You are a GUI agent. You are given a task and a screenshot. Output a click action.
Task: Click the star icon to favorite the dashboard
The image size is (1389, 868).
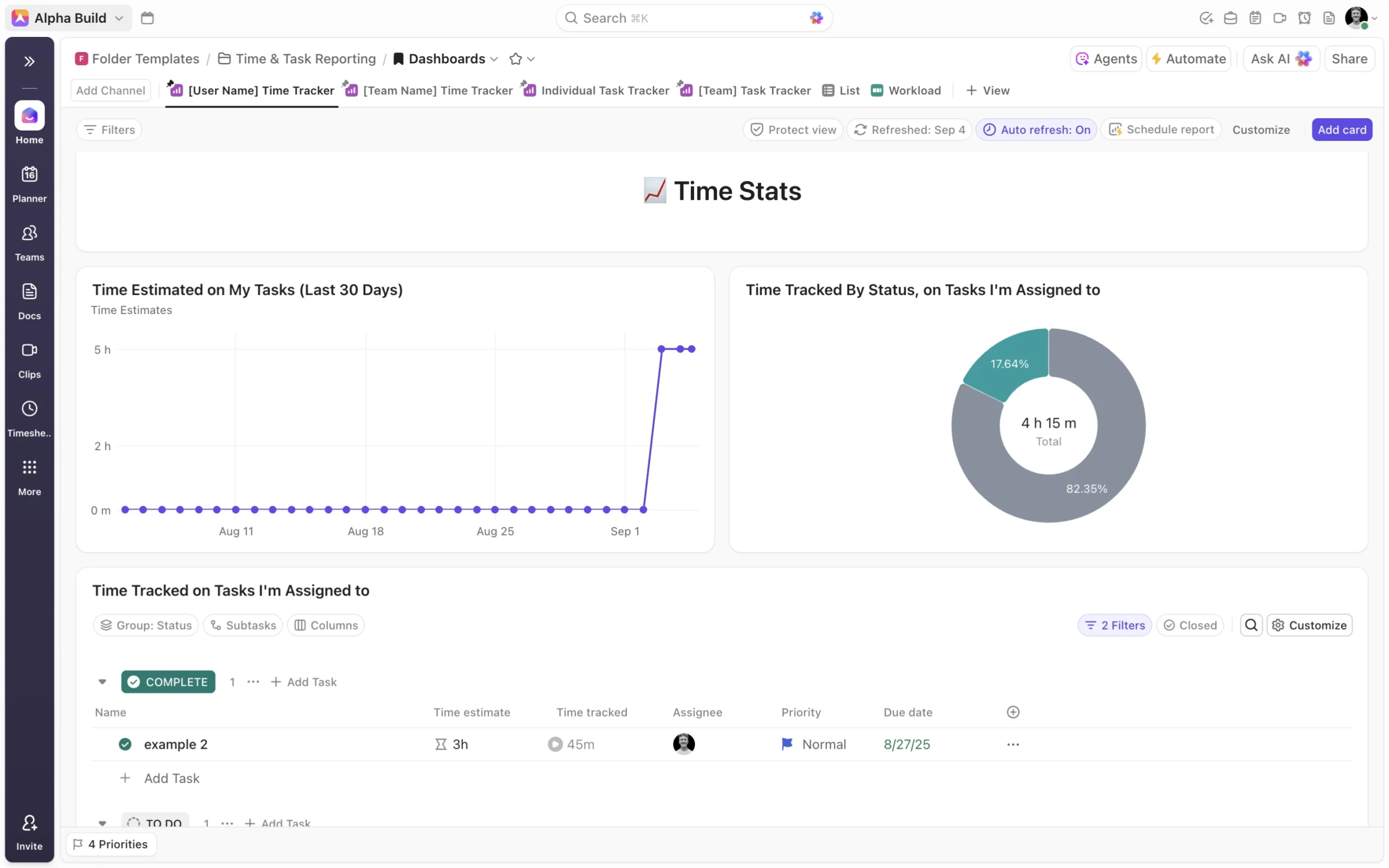click(x=515, y=59)
